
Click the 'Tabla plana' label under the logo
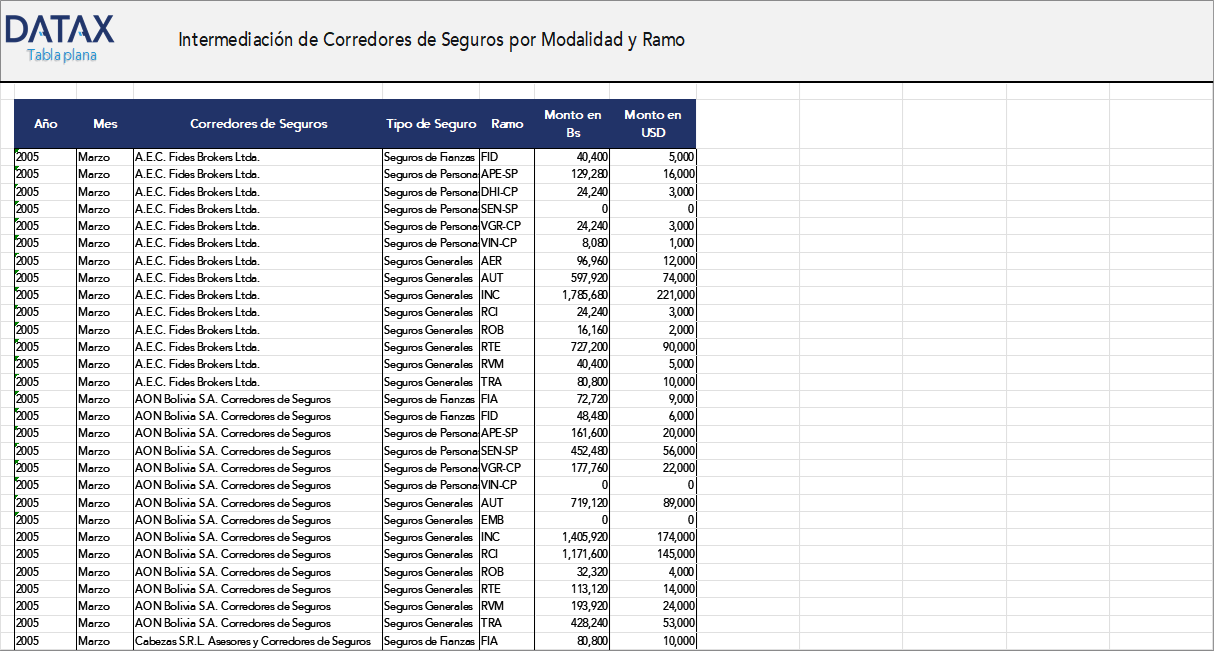62,55
